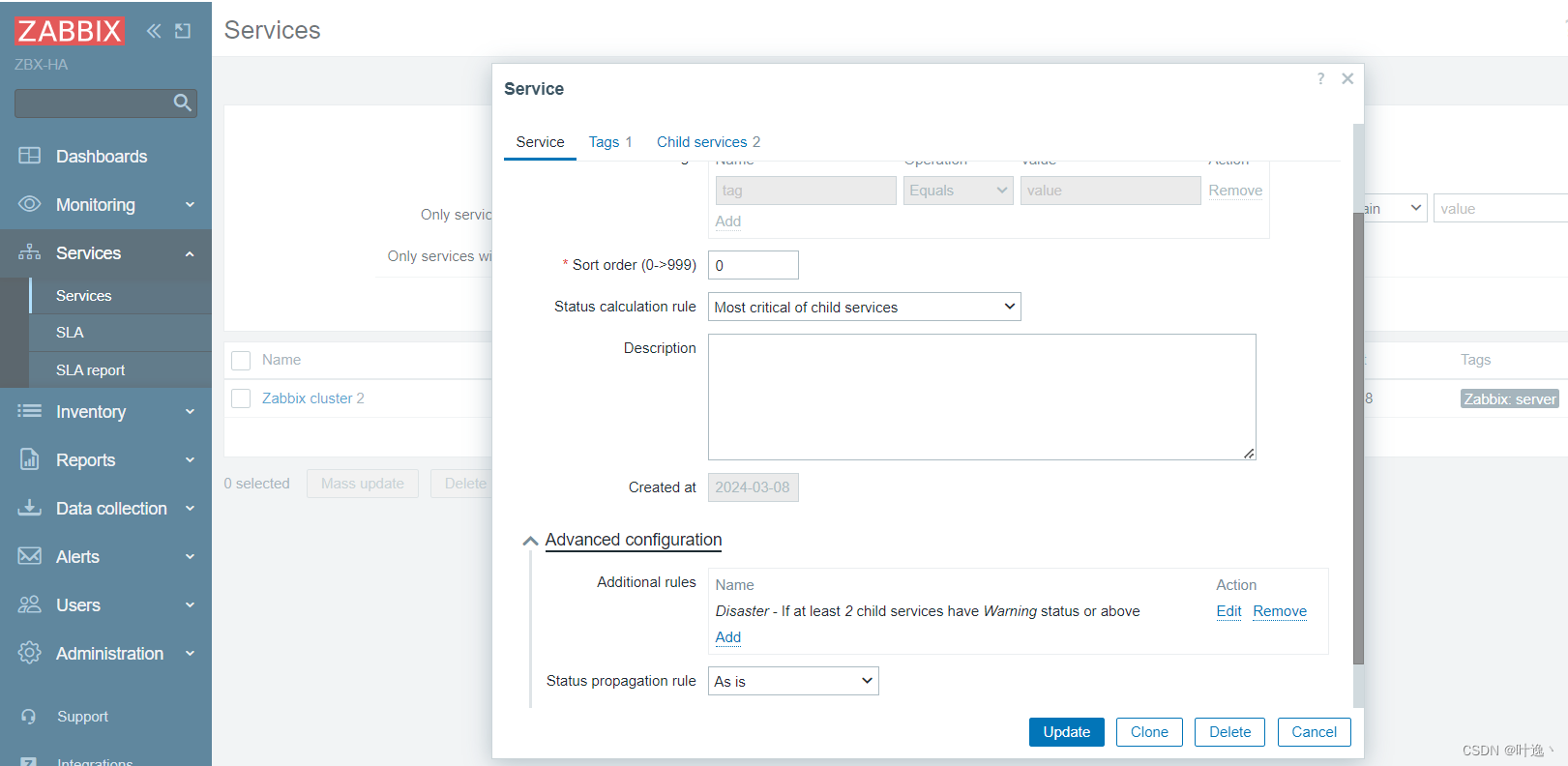Image resolution: width=1568 pixels, height=766 pixels.
Task: Add a new additional rule
Action: point(728,637)
